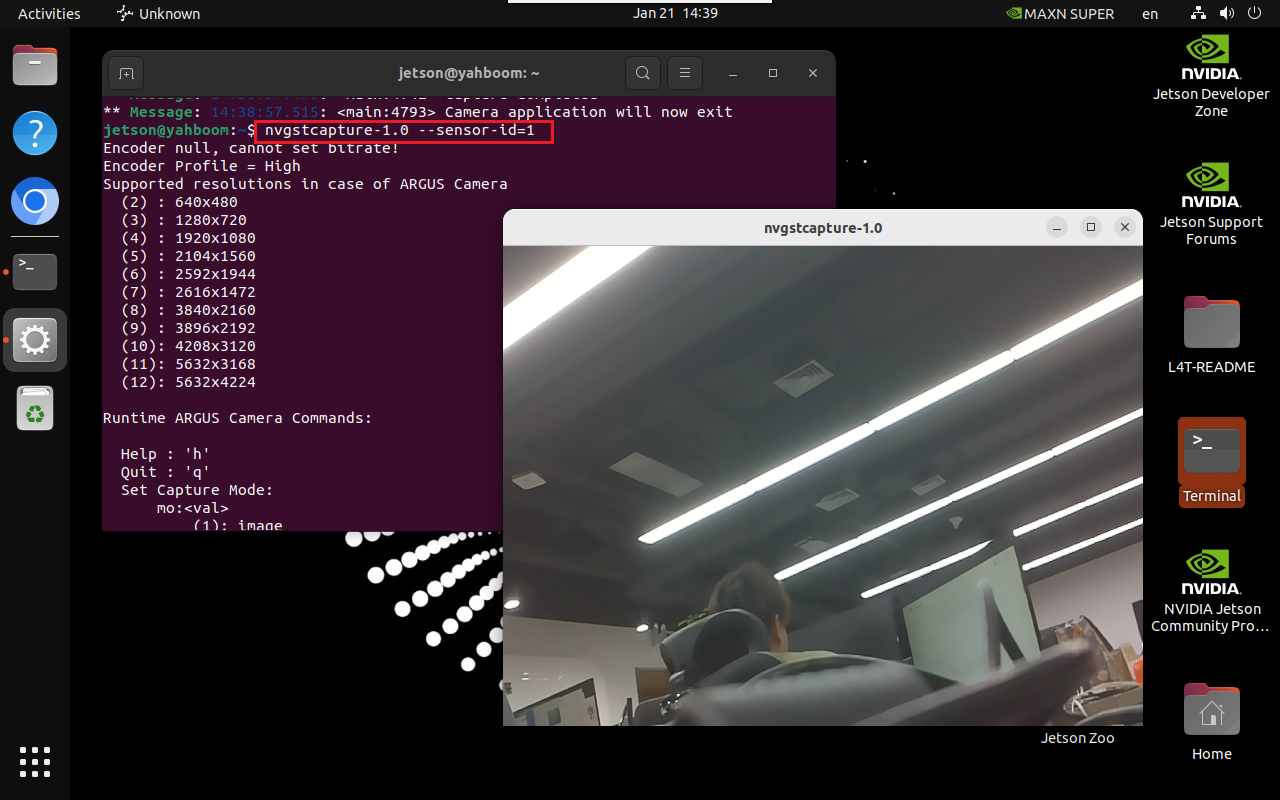The width and height of the screenshot is (1280, 800).
Task: Open the Trash in the dock
Action: [35, 409]
